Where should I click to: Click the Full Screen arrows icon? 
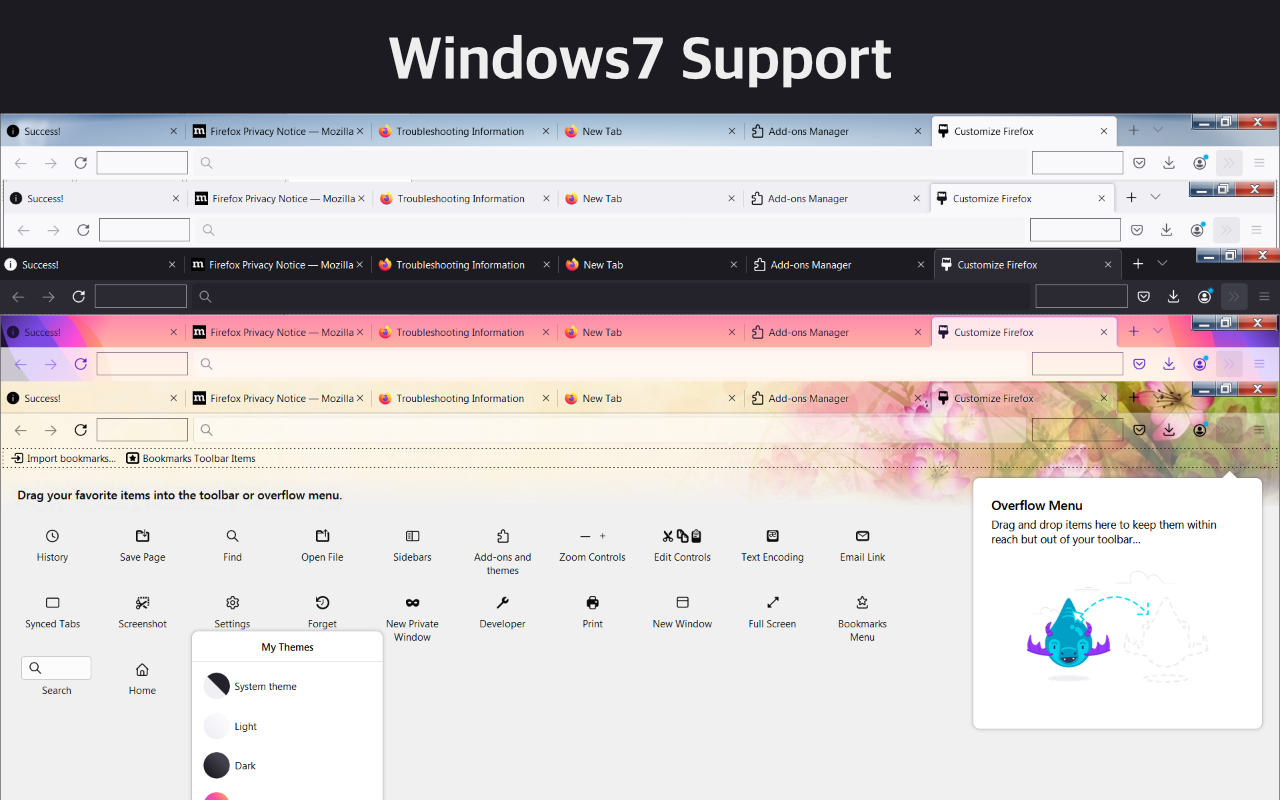pos(772,603)
